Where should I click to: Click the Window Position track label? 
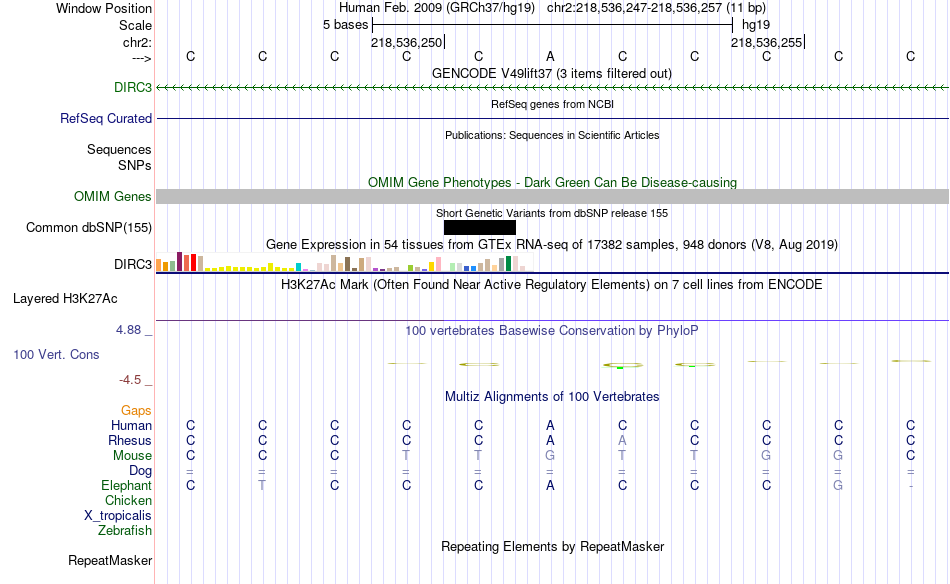(104, 8)
